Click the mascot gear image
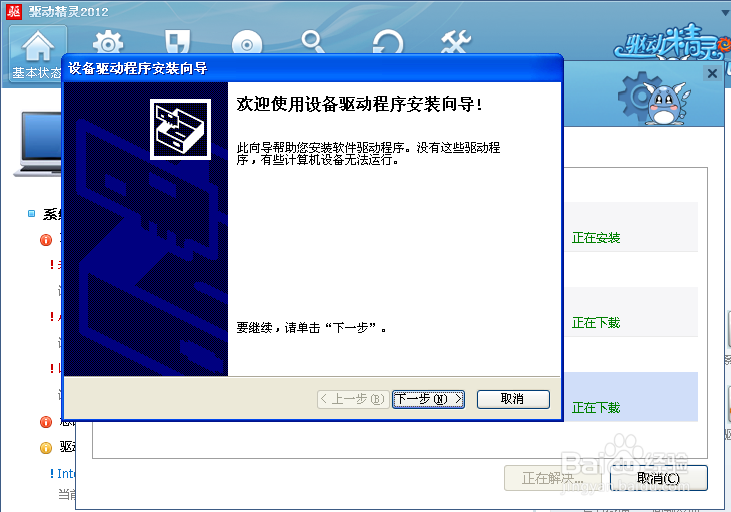The height and width of the screenshot is (512, 731). 654,98
